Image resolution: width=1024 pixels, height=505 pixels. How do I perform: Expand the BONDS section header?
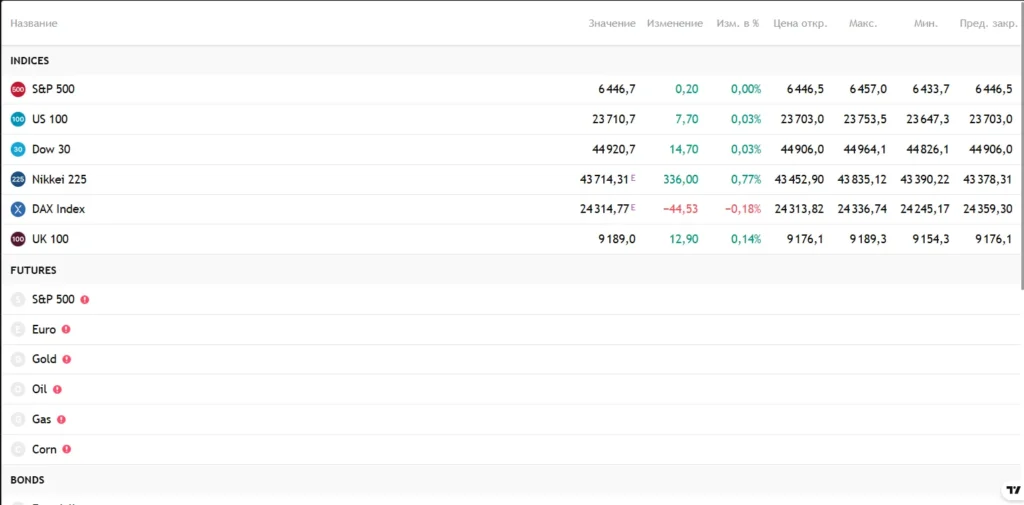coord(27,480)
